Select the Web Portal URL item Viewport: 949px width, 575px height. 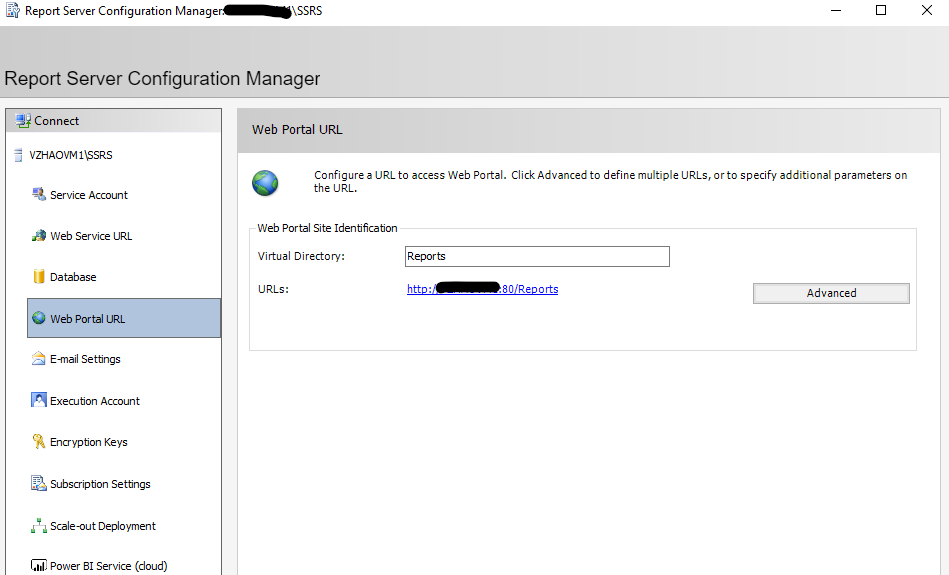coord(124,318)
